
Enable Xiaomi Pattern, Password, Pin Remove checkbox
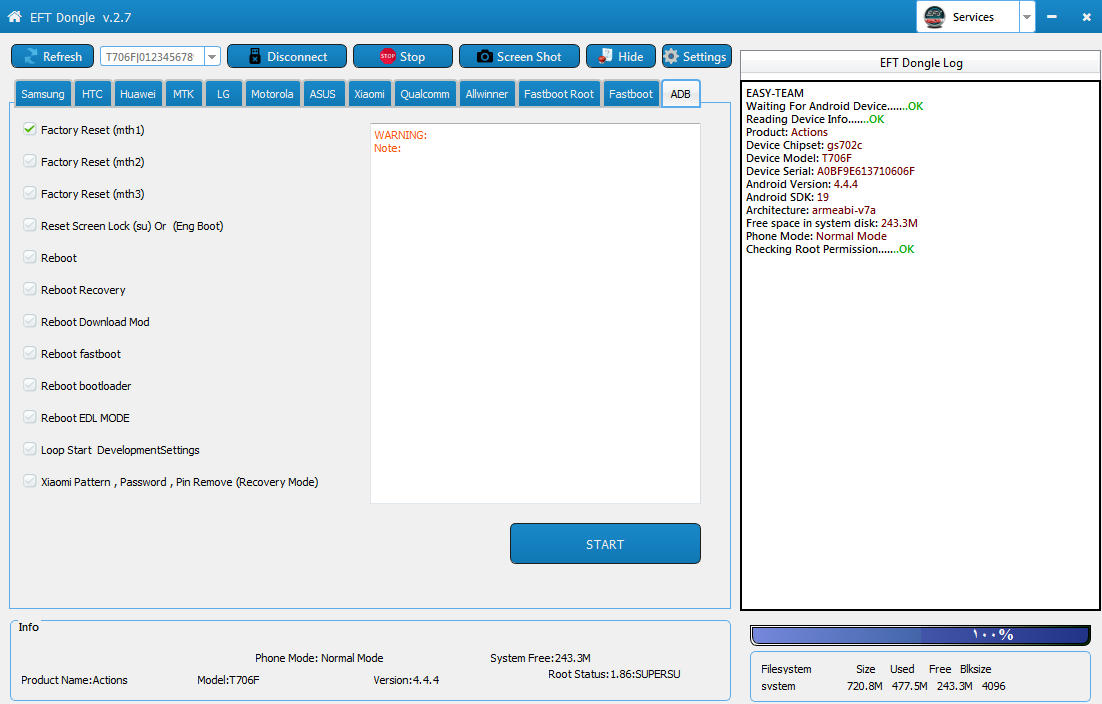(x=30, y=481)
